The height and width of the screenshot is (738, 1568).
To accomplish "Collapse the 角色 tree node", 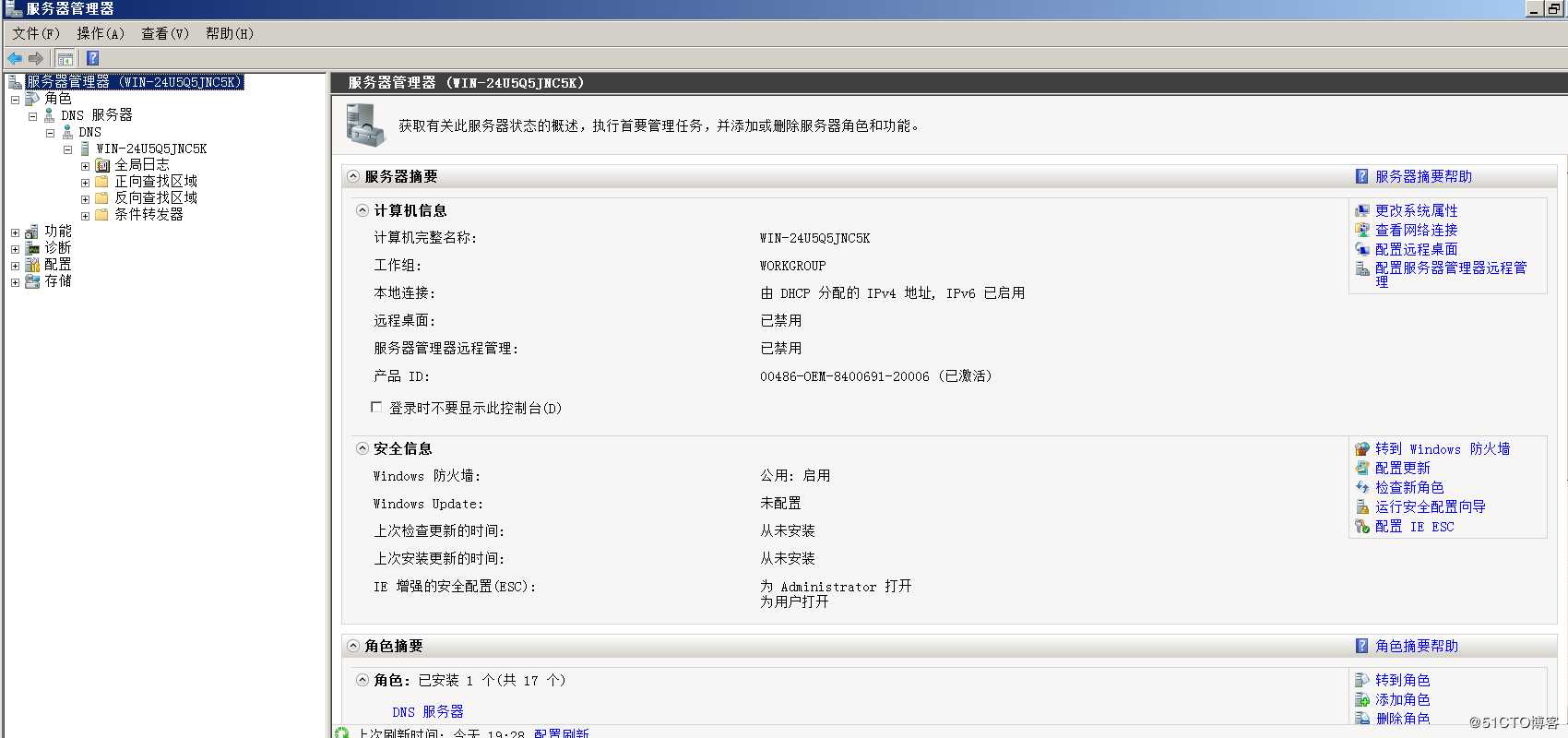I will click(15, 100).
